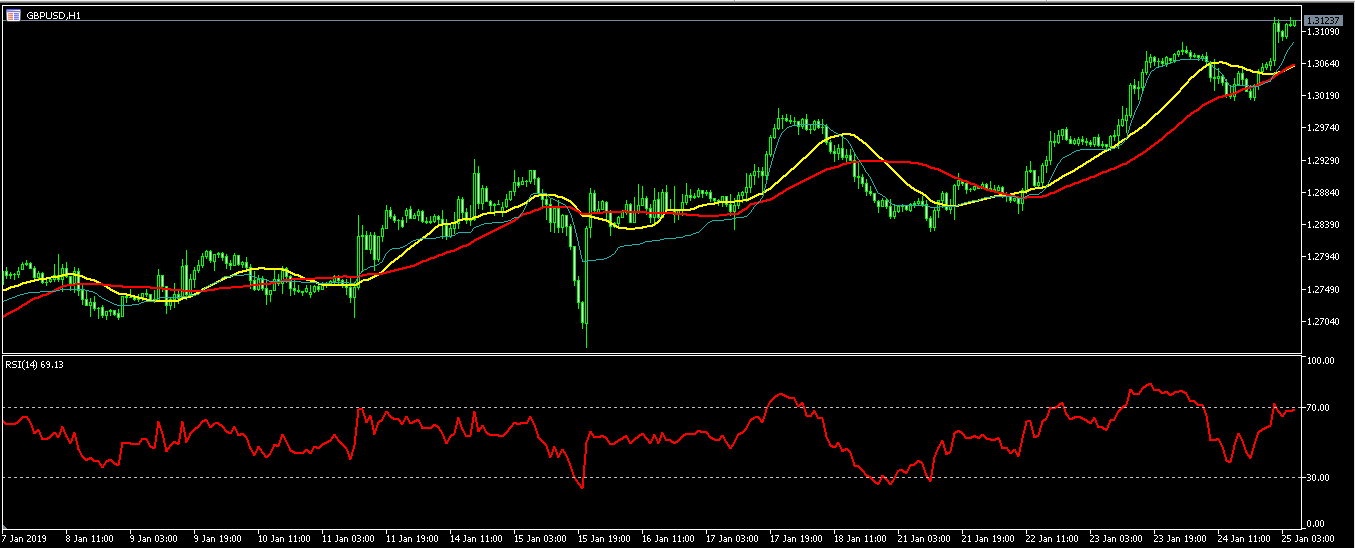
Task: Click the GBPUSD,H1 chart title label
Action: 54,14
